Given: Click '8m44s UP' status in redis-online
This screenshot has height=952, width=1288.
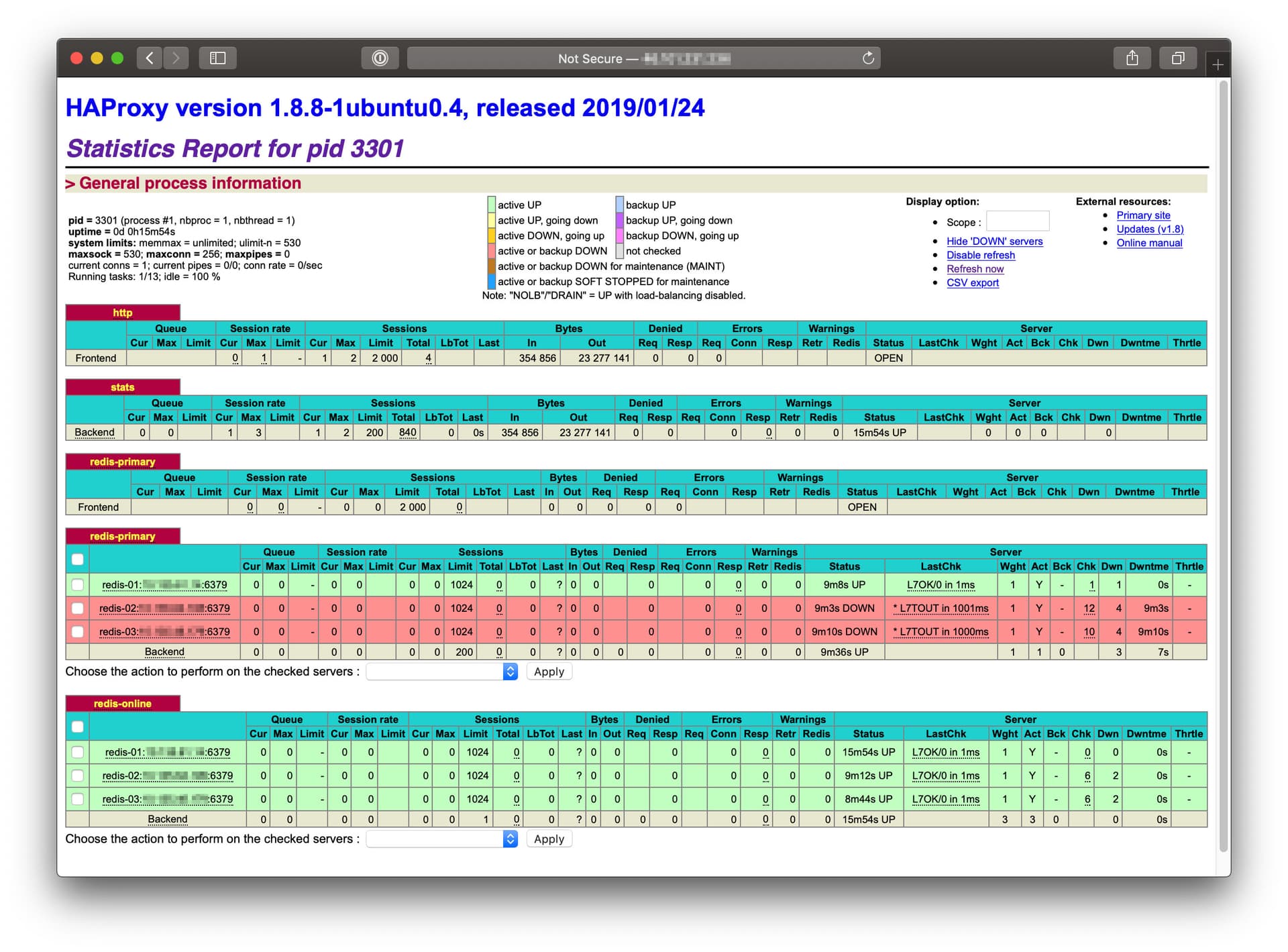Looking at the screenshot, I should point(868,800).
